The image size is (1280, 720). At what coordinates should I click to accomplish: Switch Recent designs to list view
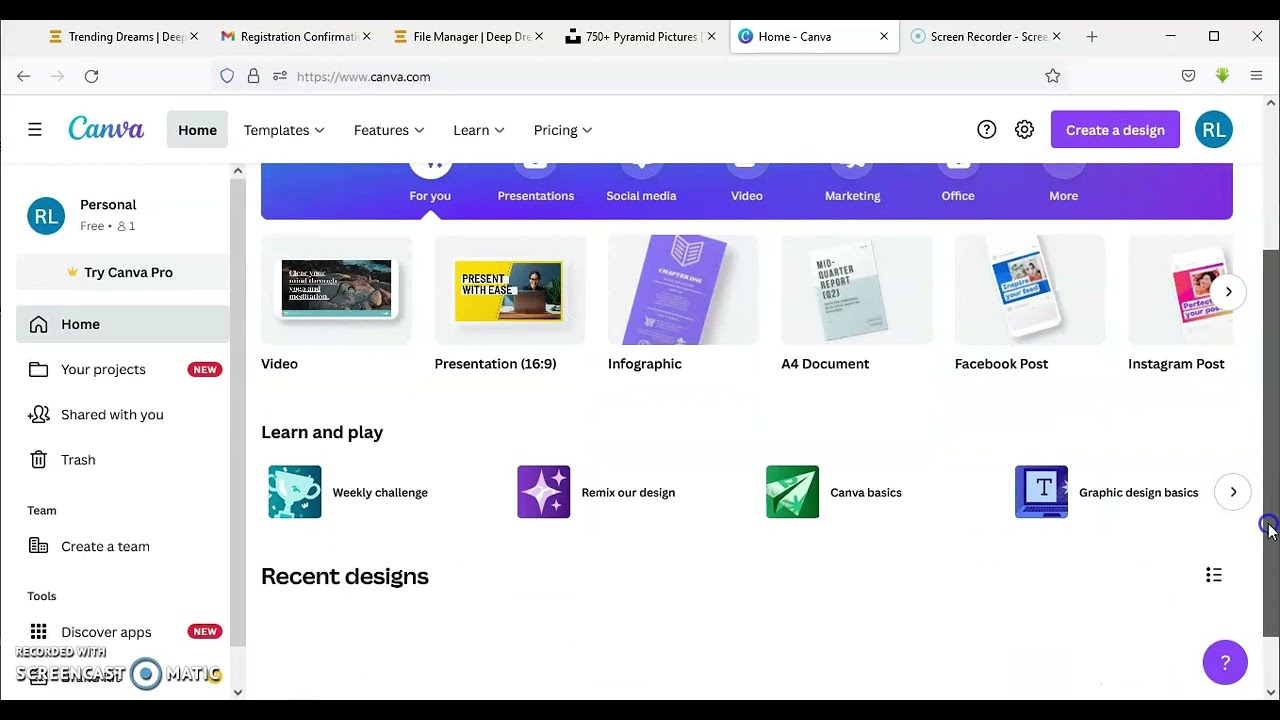pyautogui.click(x=1214, y=575)
